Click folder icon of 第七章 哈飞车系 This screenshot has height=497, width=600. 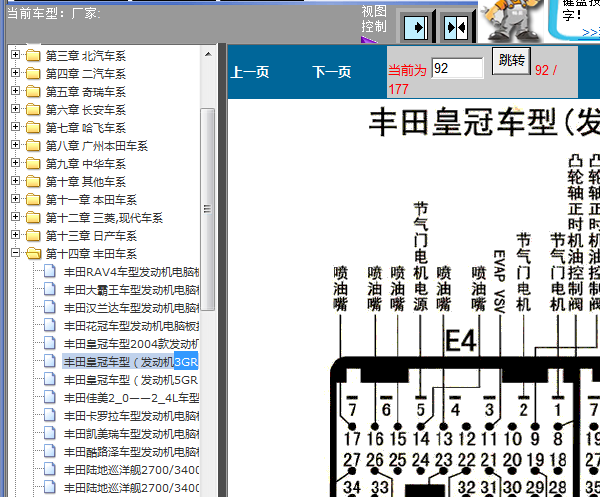click(33, 127)
